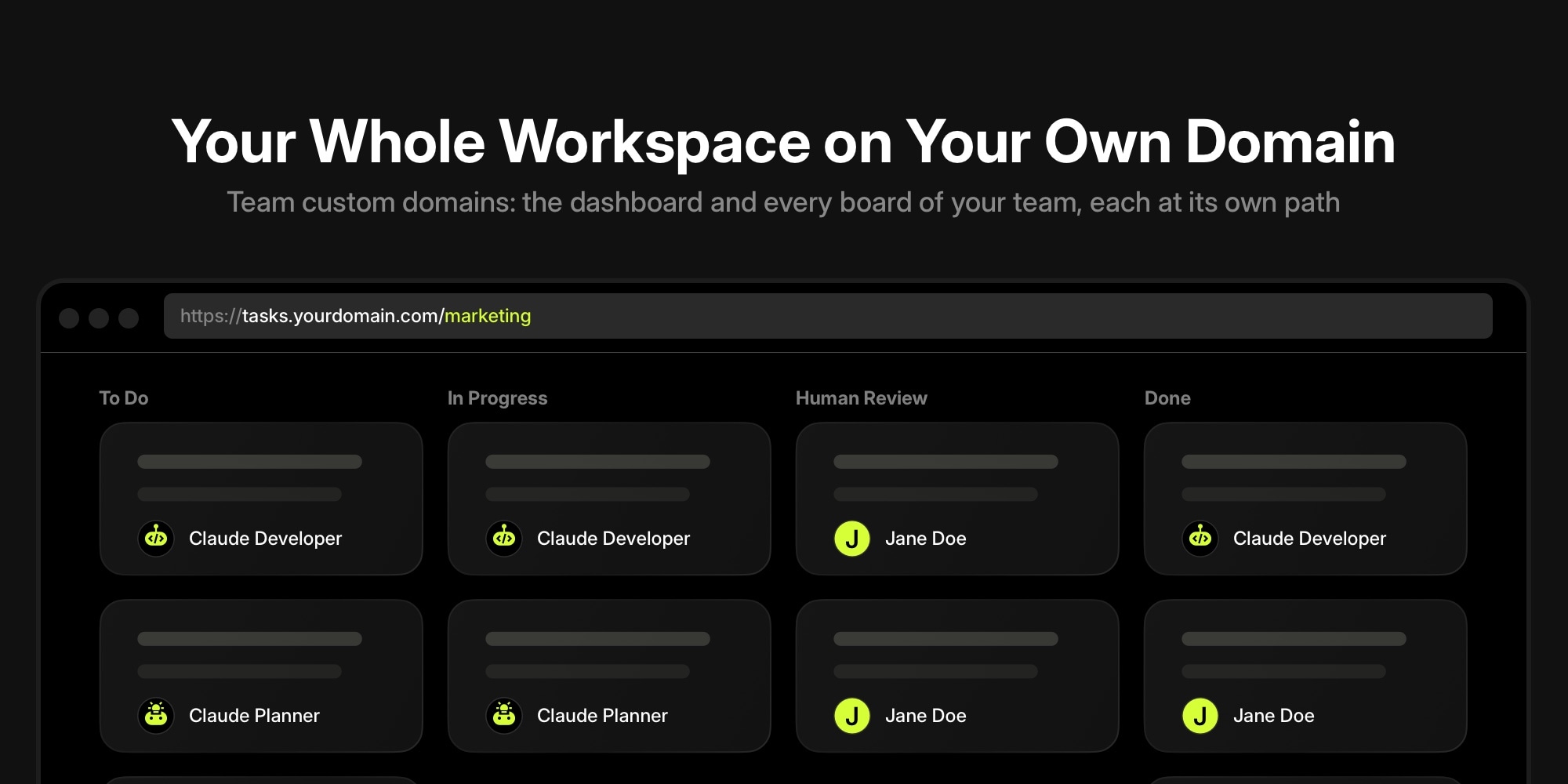Click the third window control dot
This screenshot has width=1568, height=784.
tap(129, 318)
